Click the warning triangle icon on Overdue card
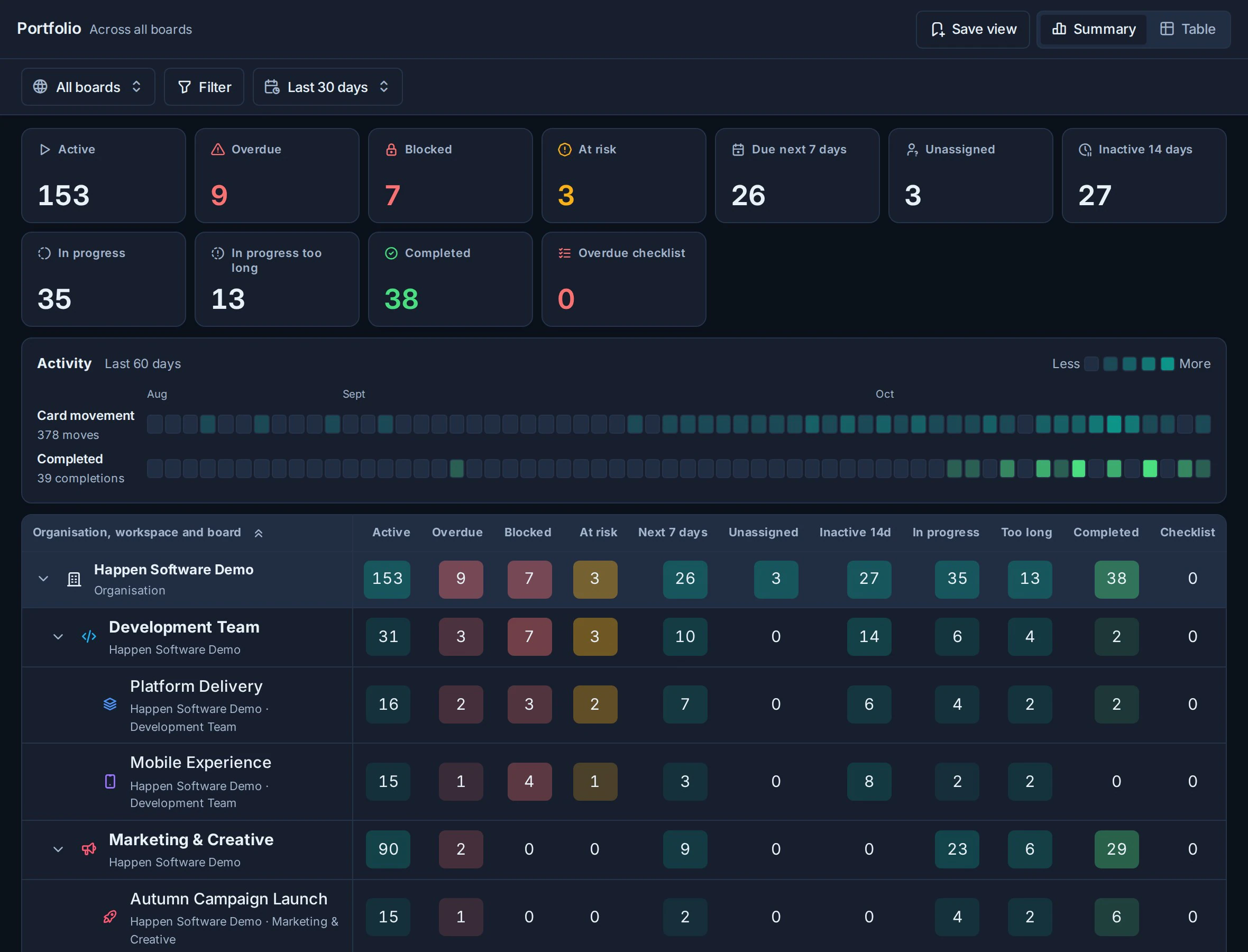 [x=217, y=150]
